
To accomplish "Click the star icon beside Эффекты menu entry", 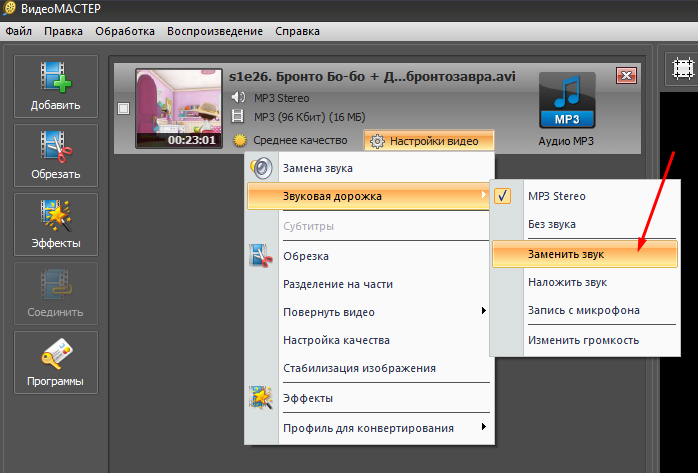I will (261, 397).
